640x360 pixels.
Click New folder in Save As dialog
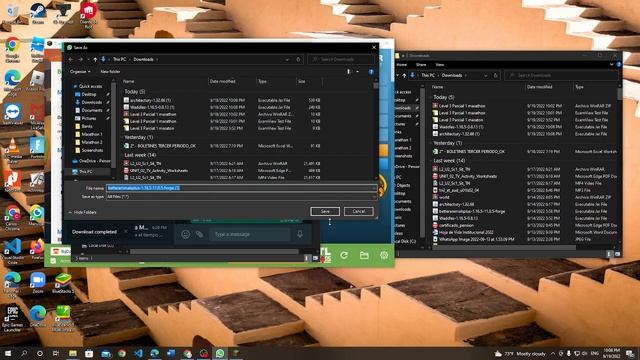pos(110,71)
